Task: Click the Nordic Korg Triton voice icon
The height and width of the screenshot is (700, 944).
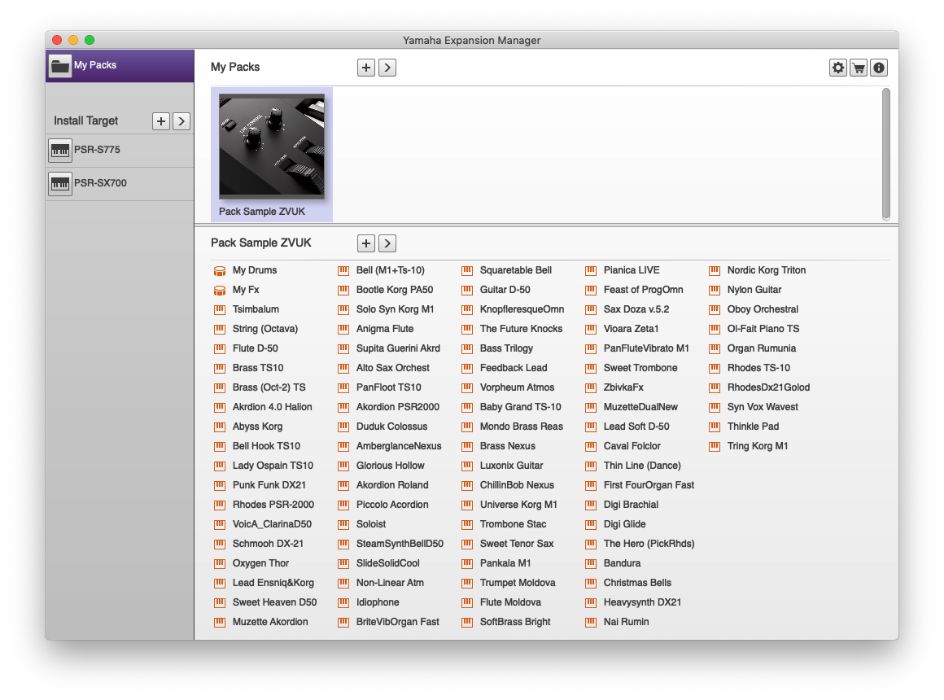Action: (x=714, y=271)
